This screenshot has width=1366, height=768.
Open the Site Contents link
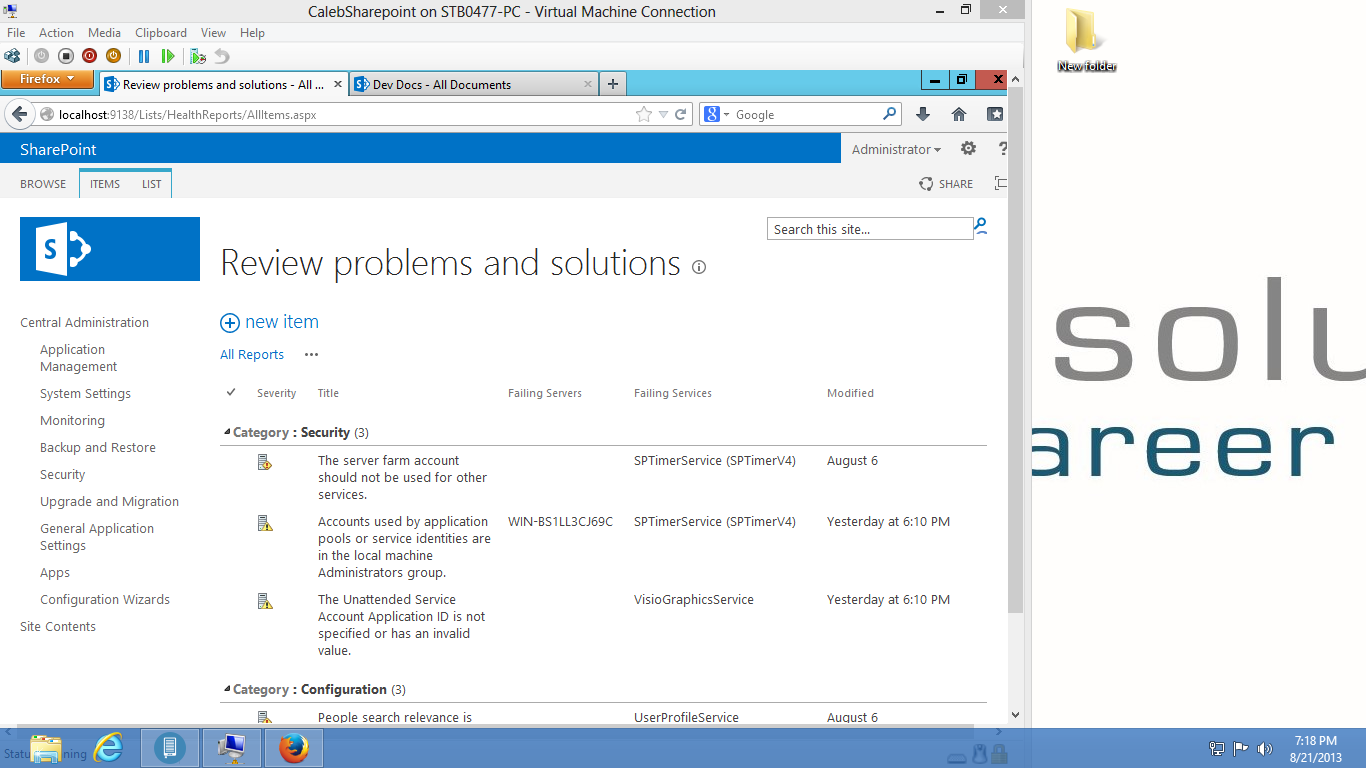pos(58,627)
